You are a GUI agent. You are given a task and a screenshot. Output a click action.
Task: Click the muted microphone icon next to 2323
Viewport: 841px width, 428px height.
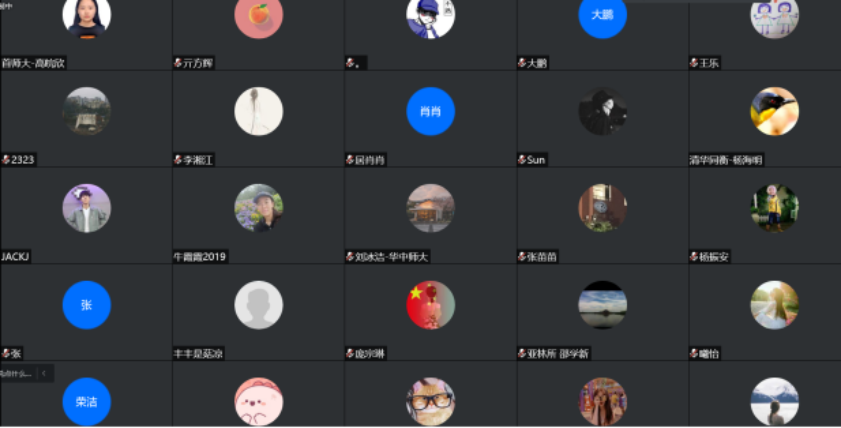tap(6, 160)
